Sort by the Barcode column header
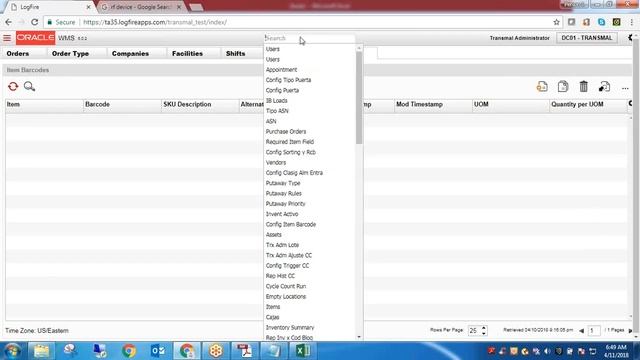 pos(122,104)
